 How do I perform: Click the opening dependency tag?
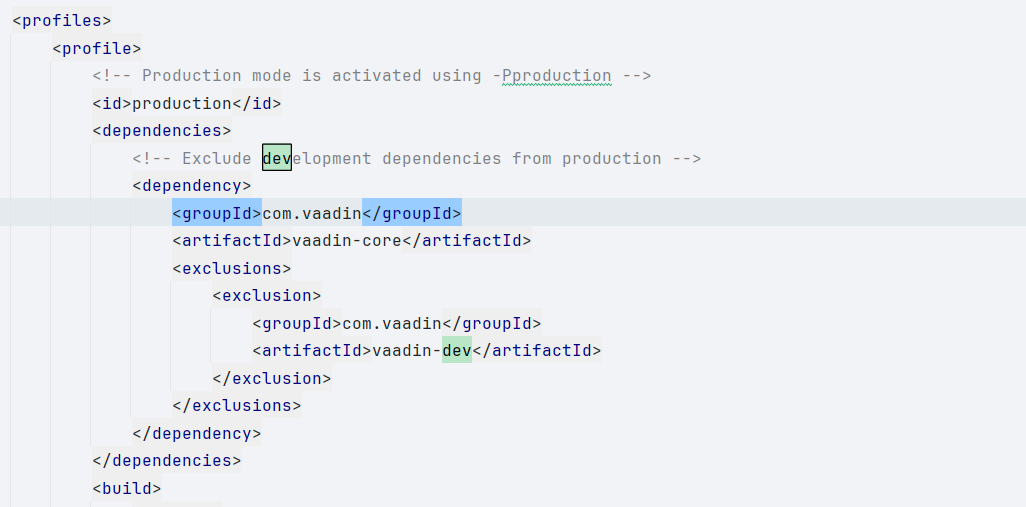click(191, 186)
